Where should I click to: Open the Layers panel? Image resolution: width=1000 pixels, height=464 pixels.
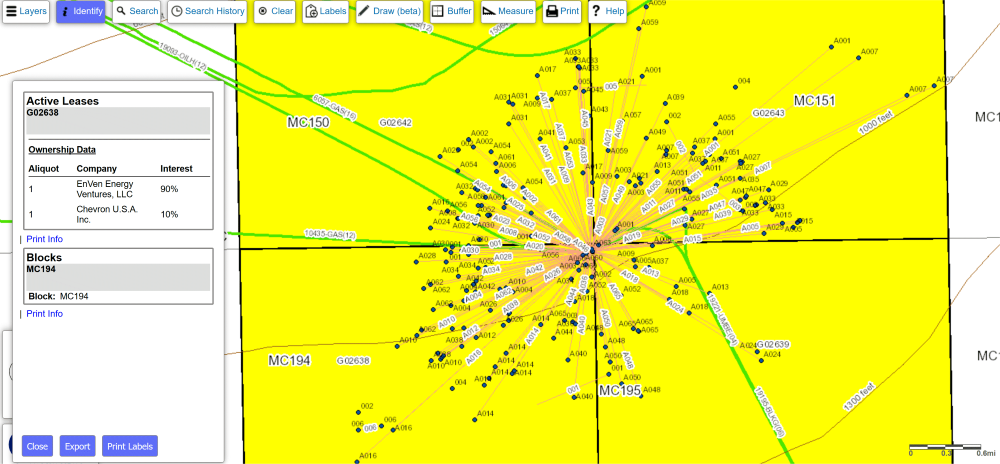click(26, 11)
